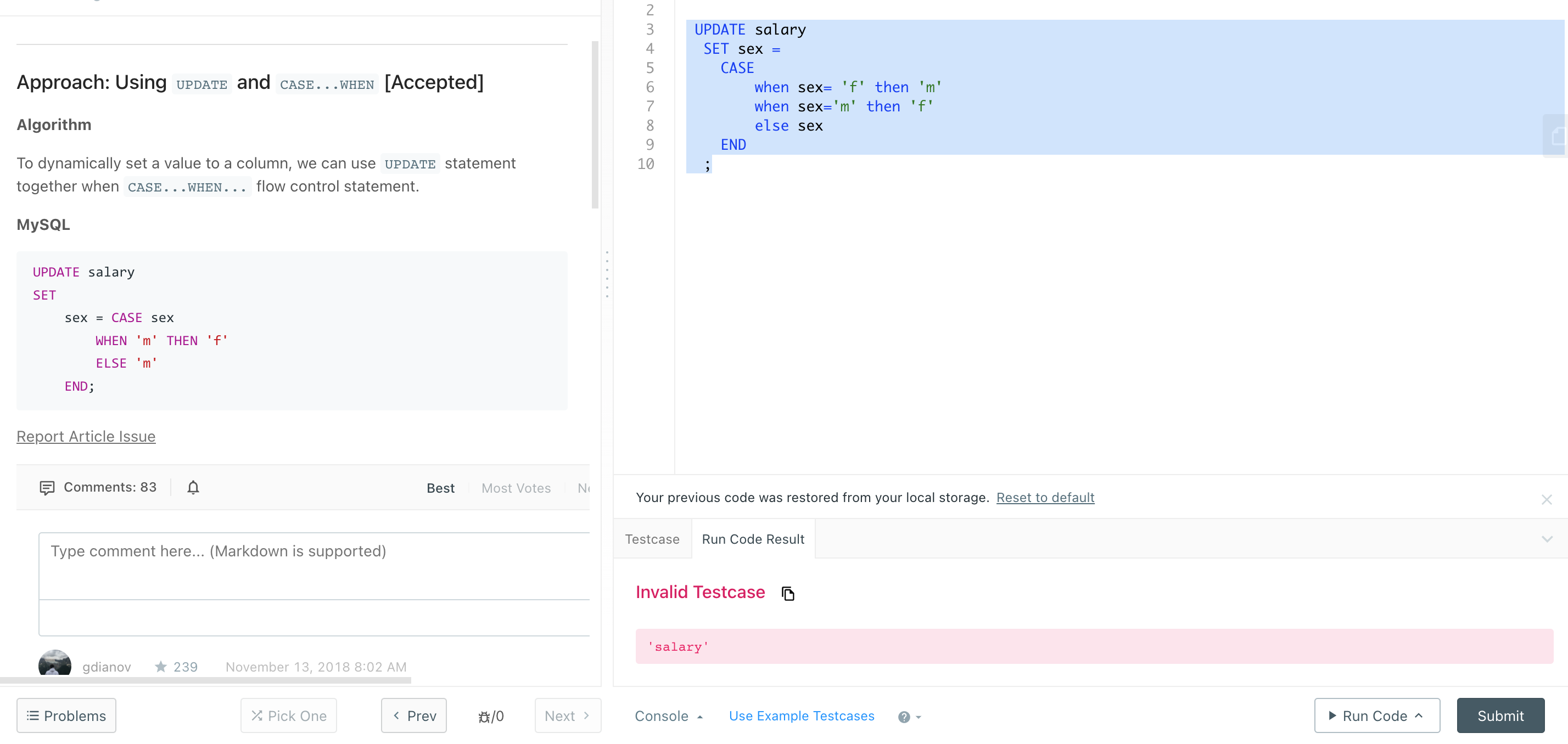The image size is (1568, 744).
Task: Click editor line 10 semicolon
Action: pyautogui.click(x=707, y=164)
